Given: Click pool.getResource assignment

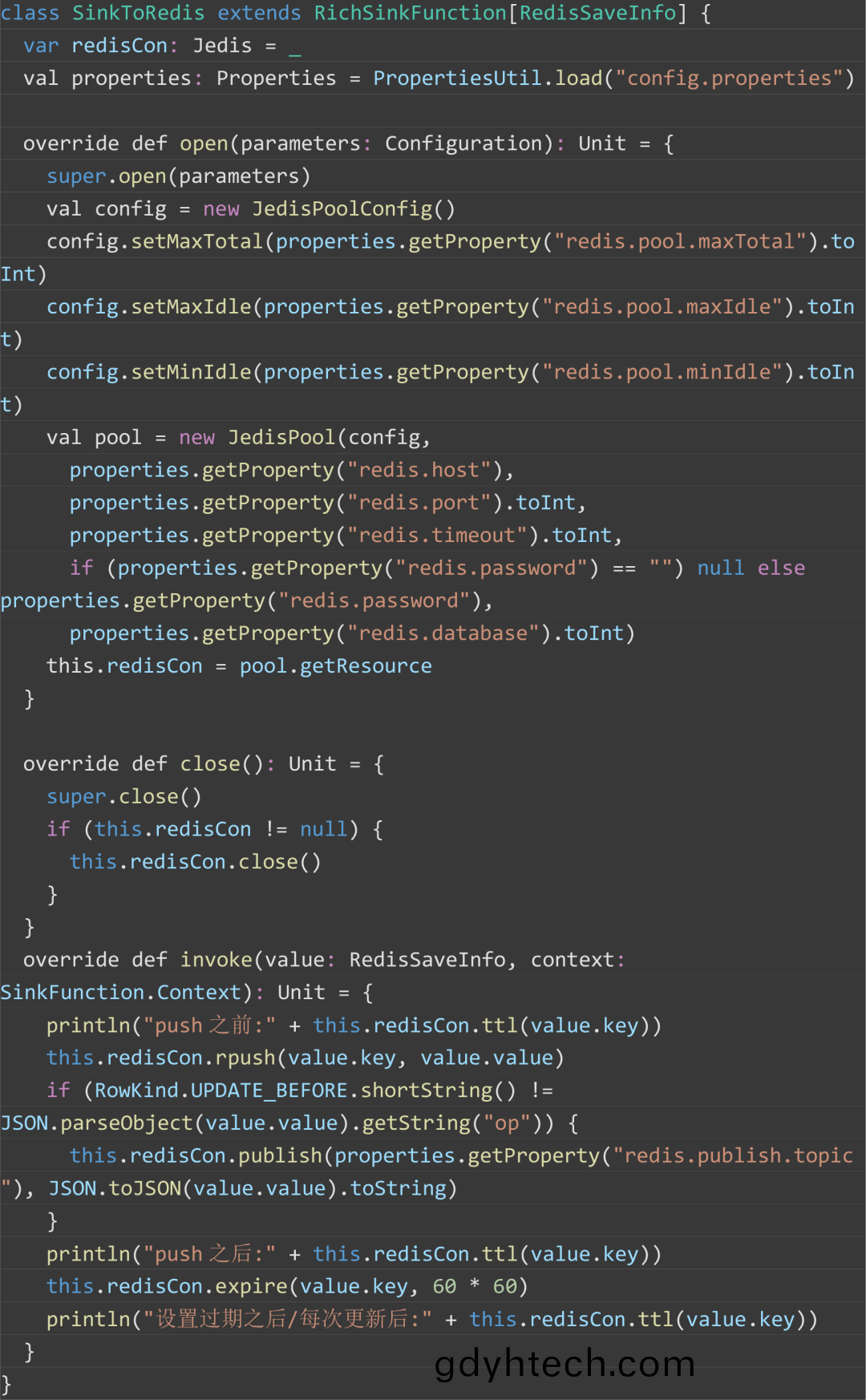Looking at the screenshot, I should click(335, 666).
